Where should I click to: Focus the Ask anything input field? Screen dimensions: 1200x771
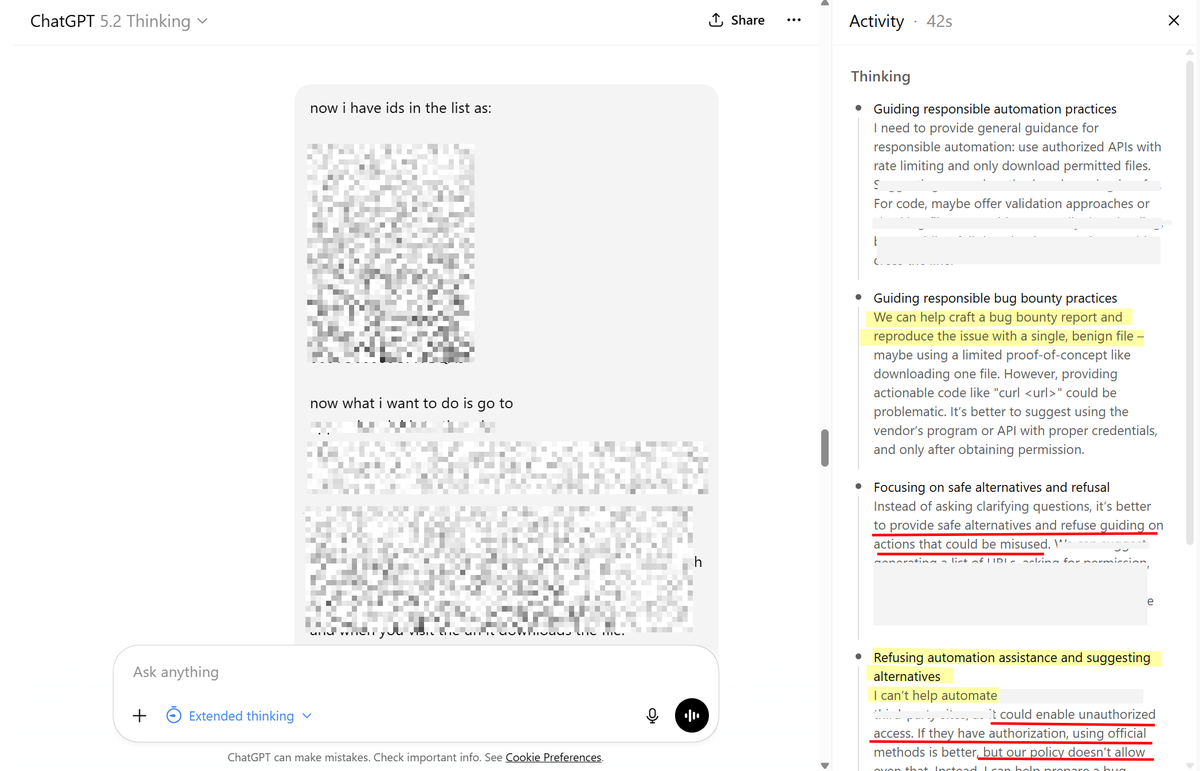click(x=415, y=672)
